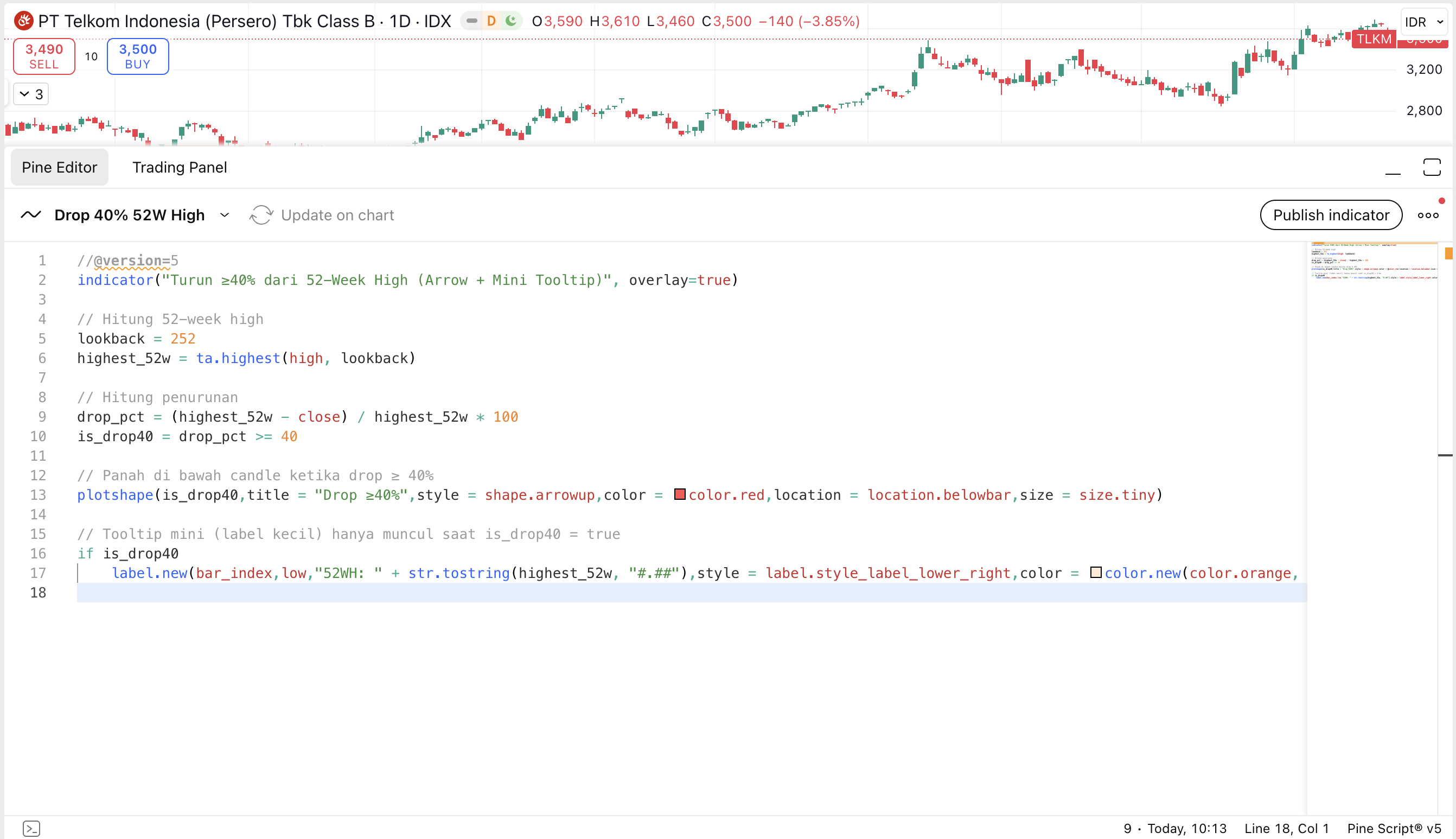Click the Publish indicator button
1456x839 pixels.
pos(1331,215)
